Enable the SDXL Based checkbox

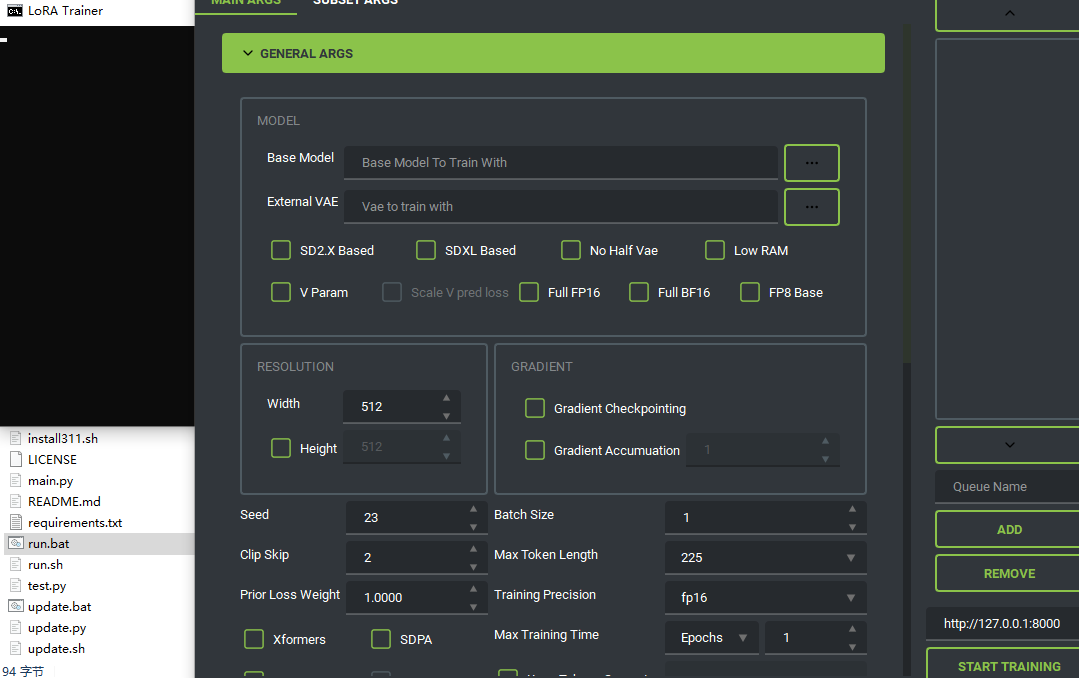[x=426, y=250]
